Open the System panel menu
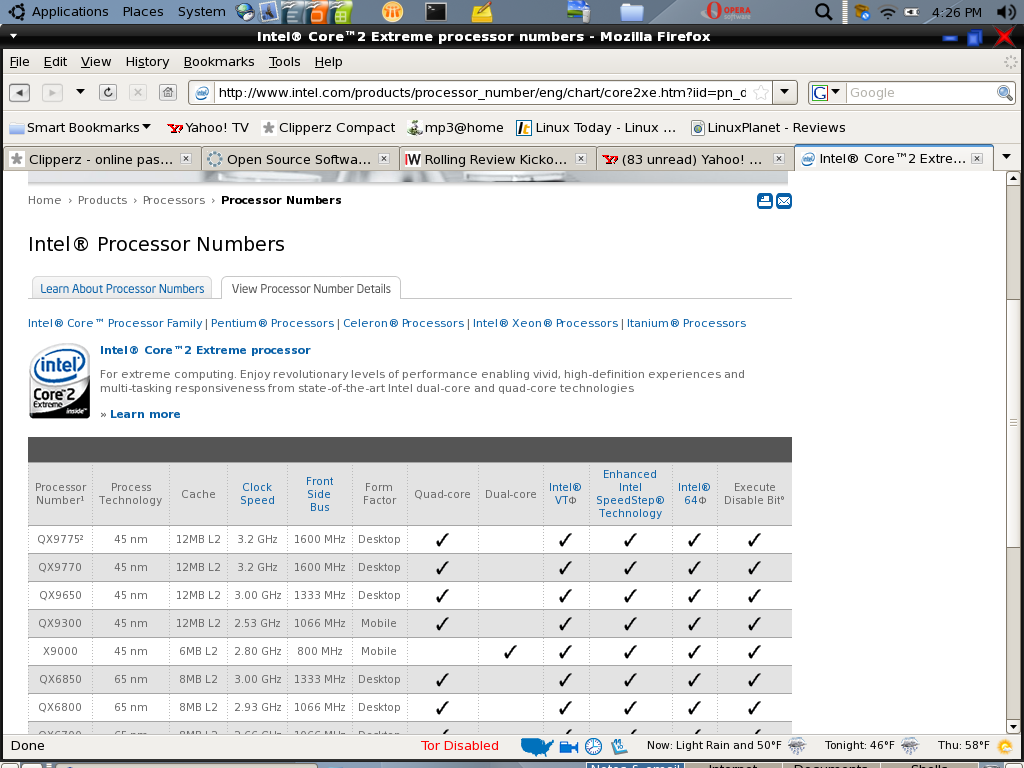1024x768 pixels. click(202, 12)
